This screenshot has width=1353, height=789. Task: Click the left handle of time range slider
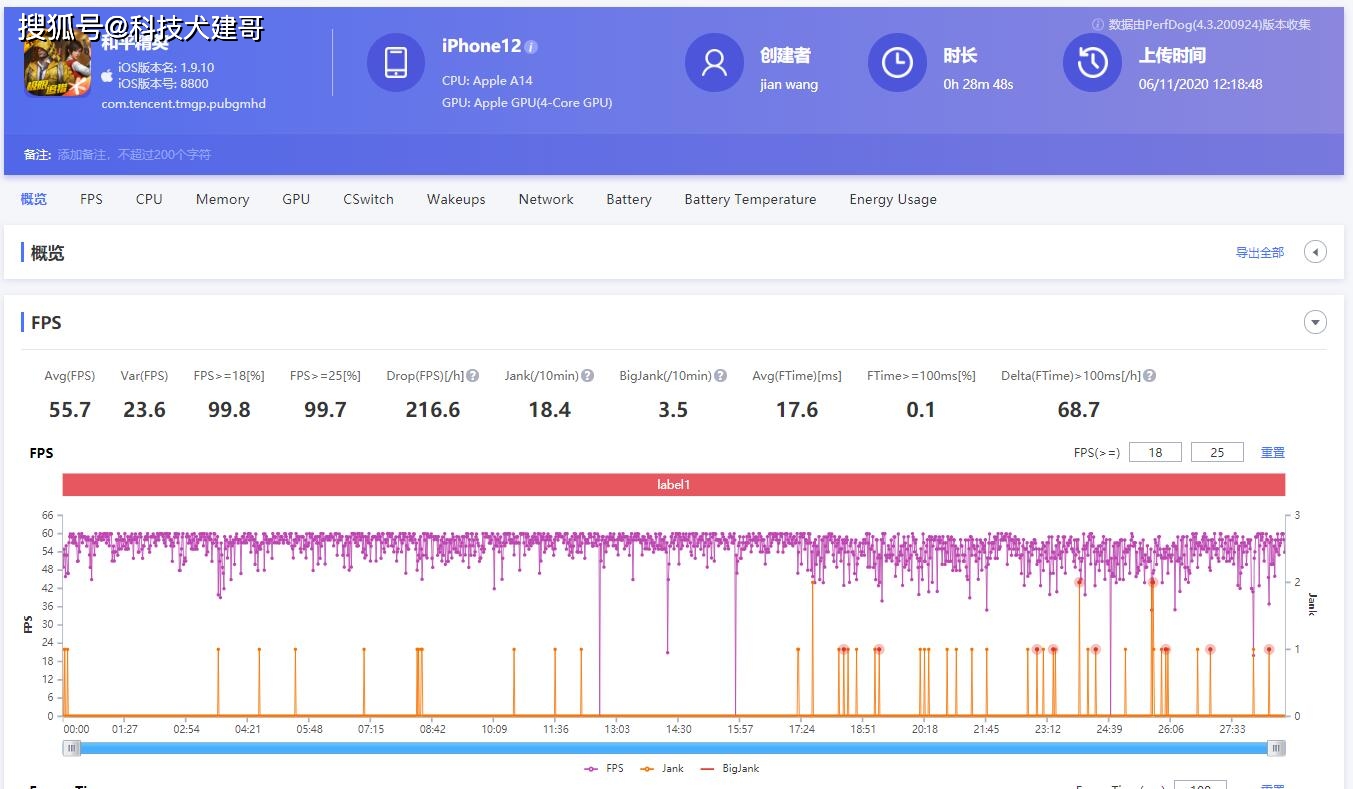click(72, 748)
